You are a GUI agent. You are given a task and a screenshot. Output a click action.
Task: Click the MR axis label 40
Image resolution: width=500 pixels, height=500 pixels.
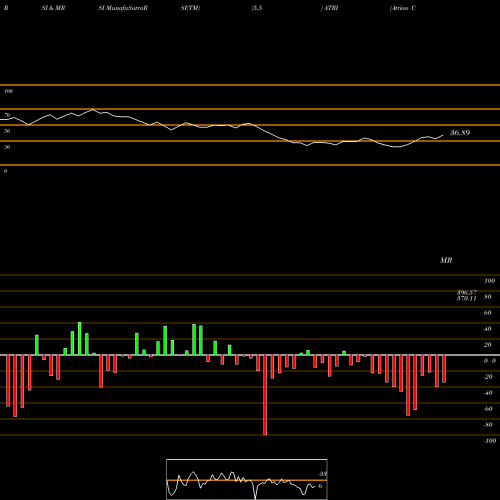488,329
